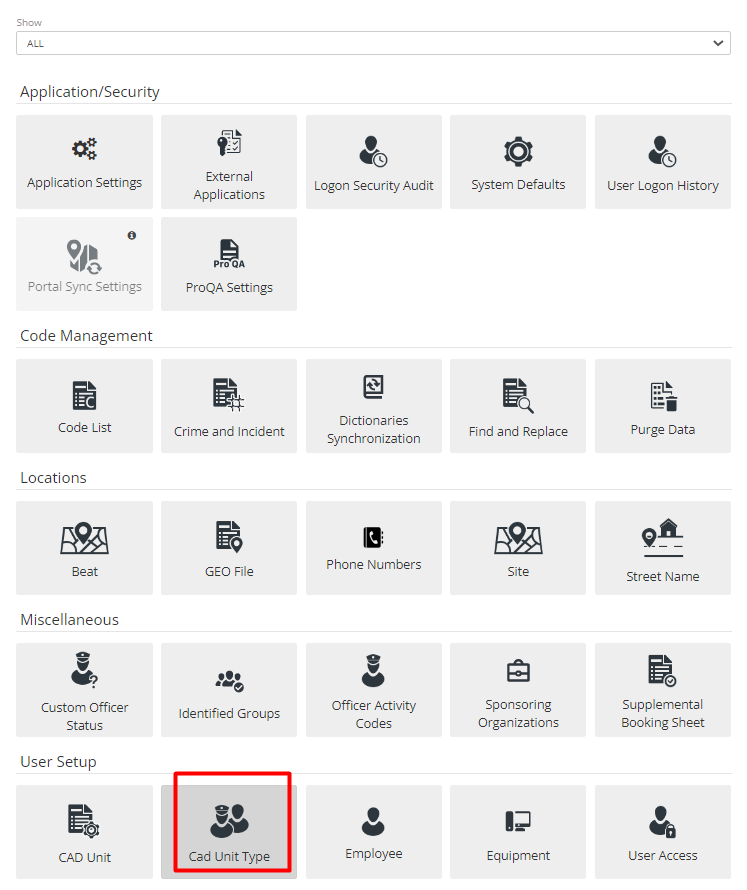The width and height of the screenshot is (747, 890).
Task: Open Find and Replace tile
Action: pos(518,406)
